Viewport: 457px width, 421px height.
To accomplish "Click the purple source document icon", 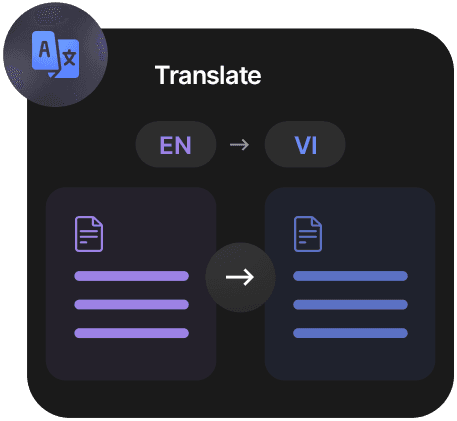I will point(89,234).
